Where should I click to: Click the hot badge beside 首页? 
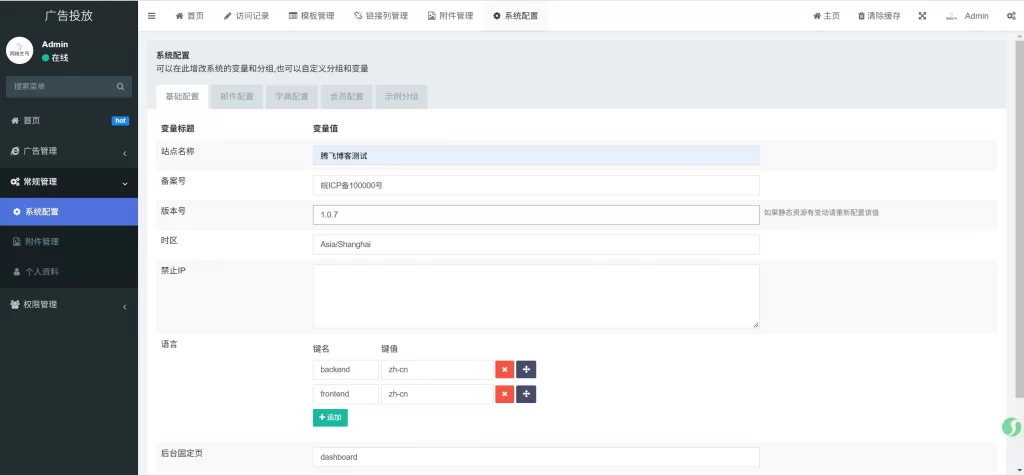(x=120, y=121)
